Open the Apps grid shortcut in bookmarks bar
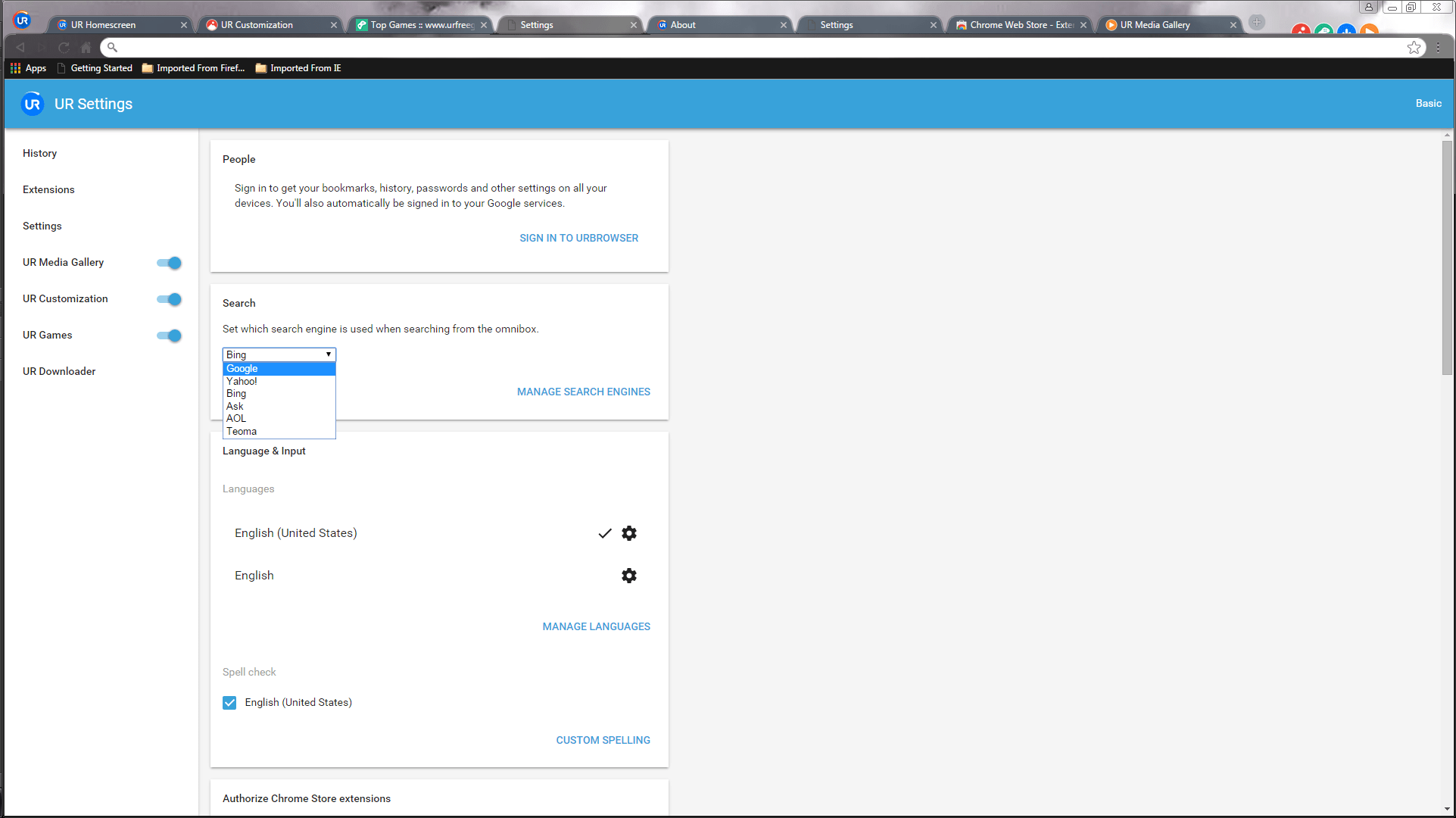Viewport: 1456px width, 818px height. 27,68
